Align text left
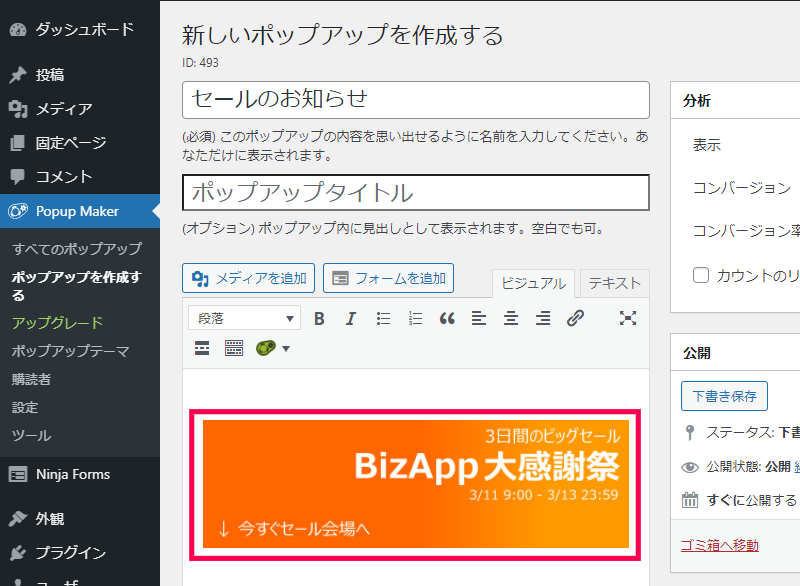Screen dimensions: 800x586 [479, 319]
